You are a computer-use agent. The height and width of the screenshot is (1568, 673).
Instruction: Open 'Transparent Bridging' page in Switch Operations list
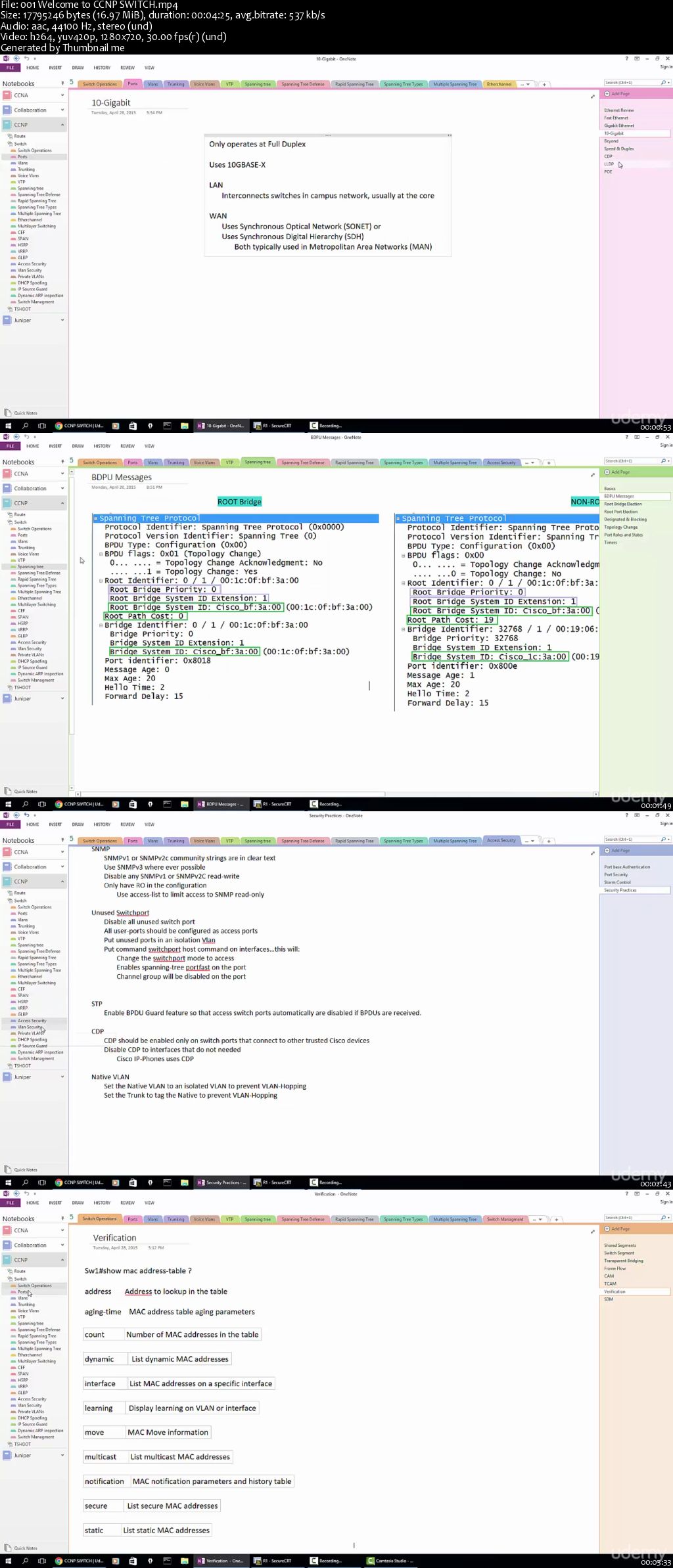pos(624,1261)
